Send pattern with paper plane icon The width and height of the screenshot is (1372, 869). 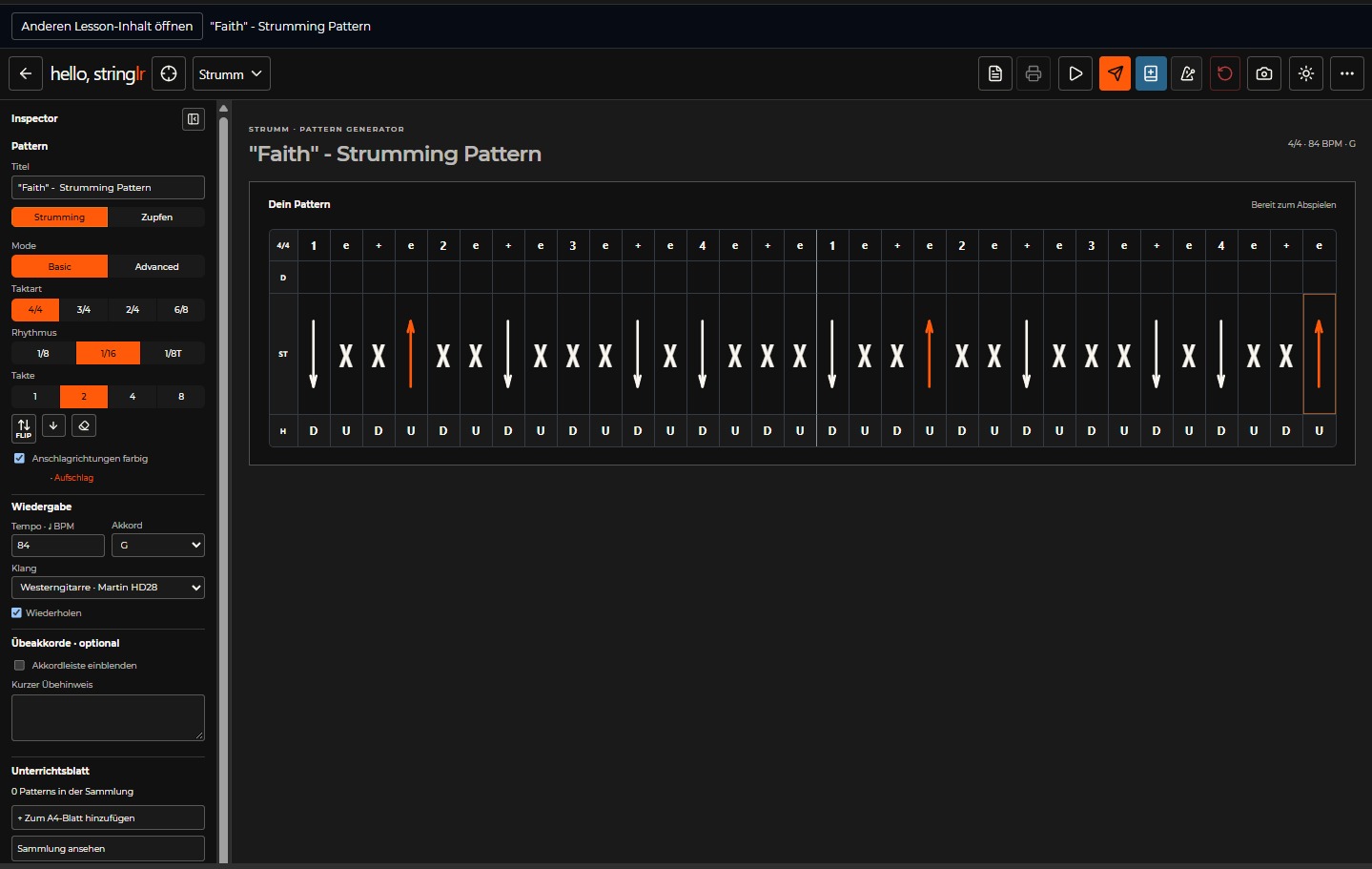pos(1115,73)
